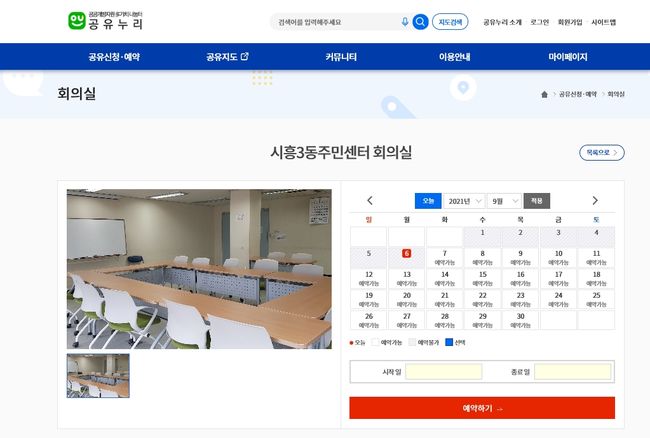Open the 마이페이지 menu

pos(568,57)
